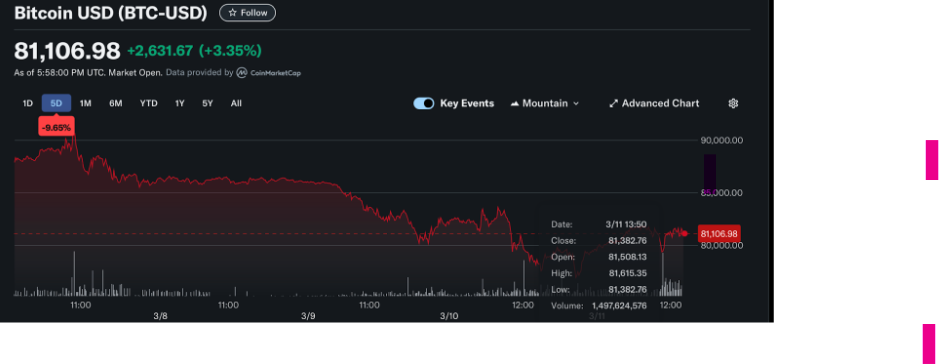This screenshot has width=939, height=364.
Task: Show the 5Y chart range
Action: pyautogui.click(x=207, y=103)
